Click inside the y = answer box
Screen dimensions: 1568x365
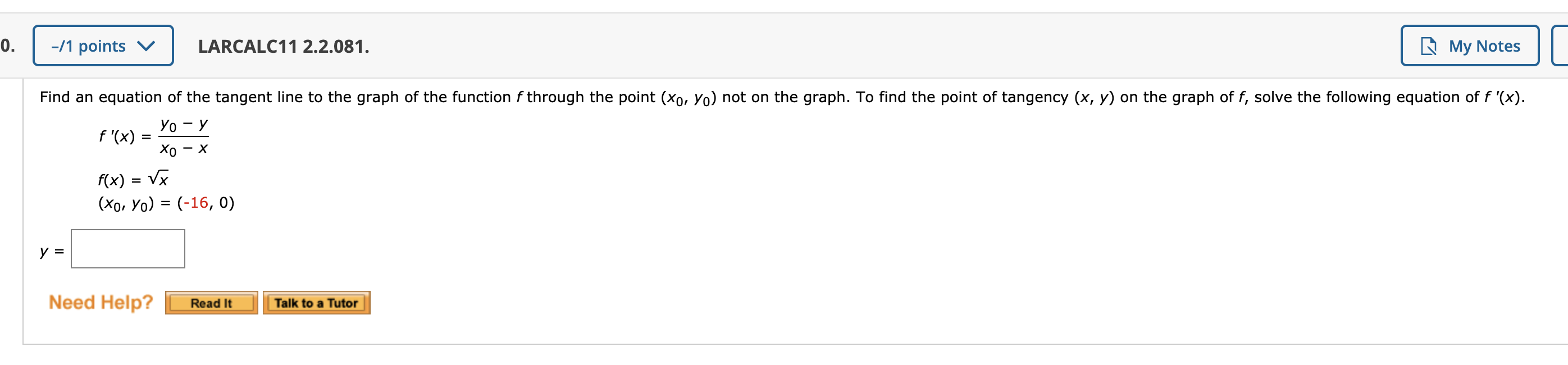point(127,248)
